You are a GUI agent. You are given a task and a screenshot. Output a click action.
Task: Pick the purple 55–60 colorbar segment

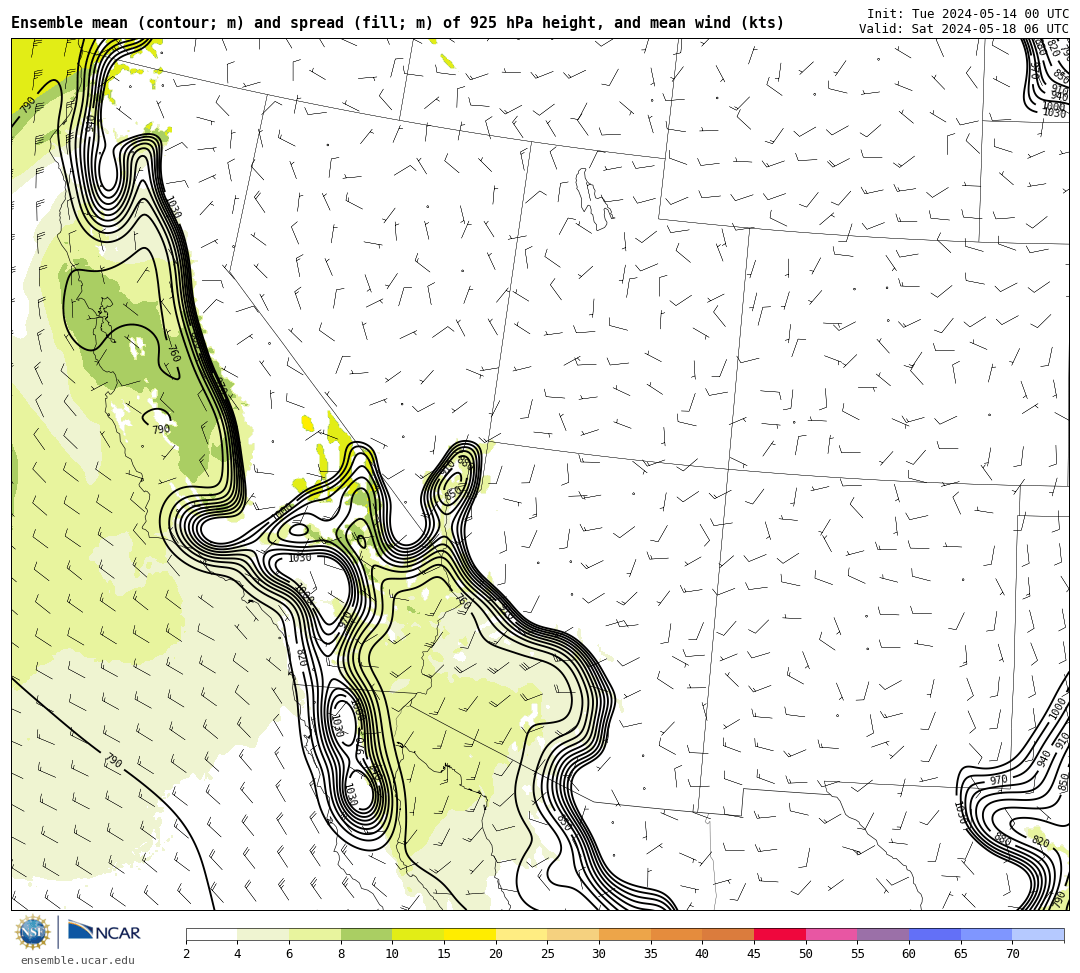coord(883,934)
